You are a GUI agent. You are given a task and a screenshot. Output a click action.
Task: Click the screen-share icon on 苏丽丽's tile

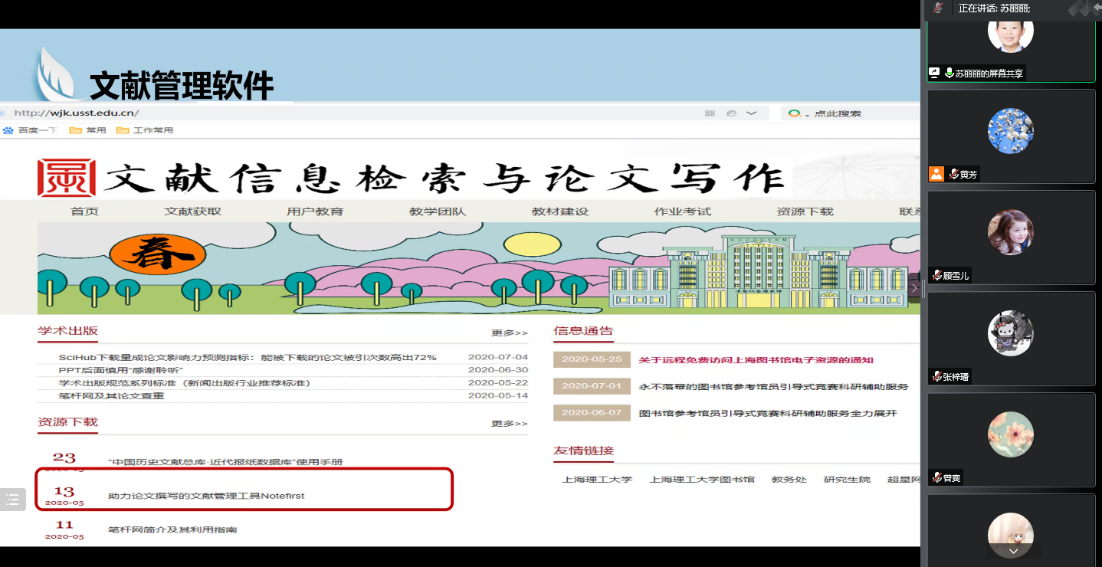[935, 73]
